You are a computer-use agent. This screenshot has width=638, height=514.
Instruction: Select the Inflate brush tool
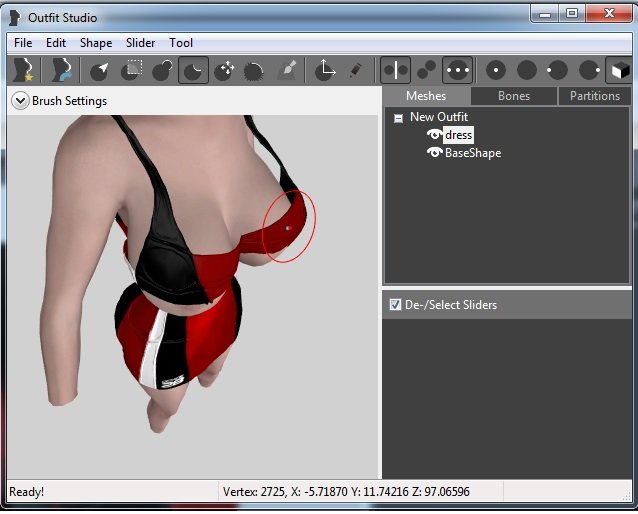163,70
